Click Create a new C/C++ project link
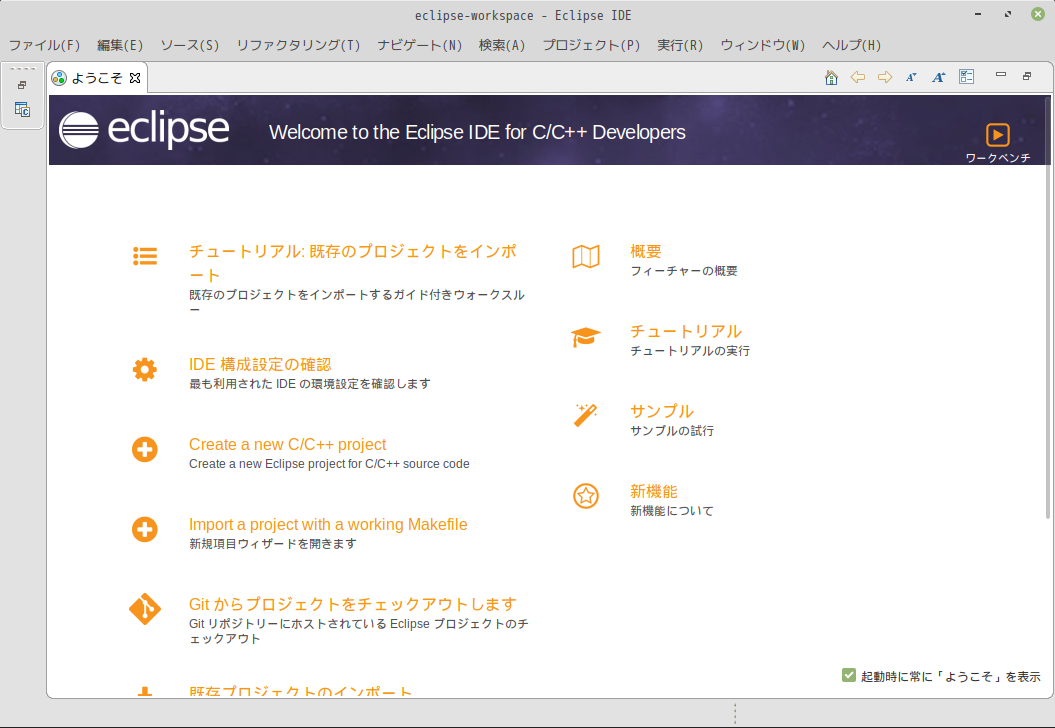Image resolution: width=1055 pixels, height=728 pixels. click(x=287, y=445)
